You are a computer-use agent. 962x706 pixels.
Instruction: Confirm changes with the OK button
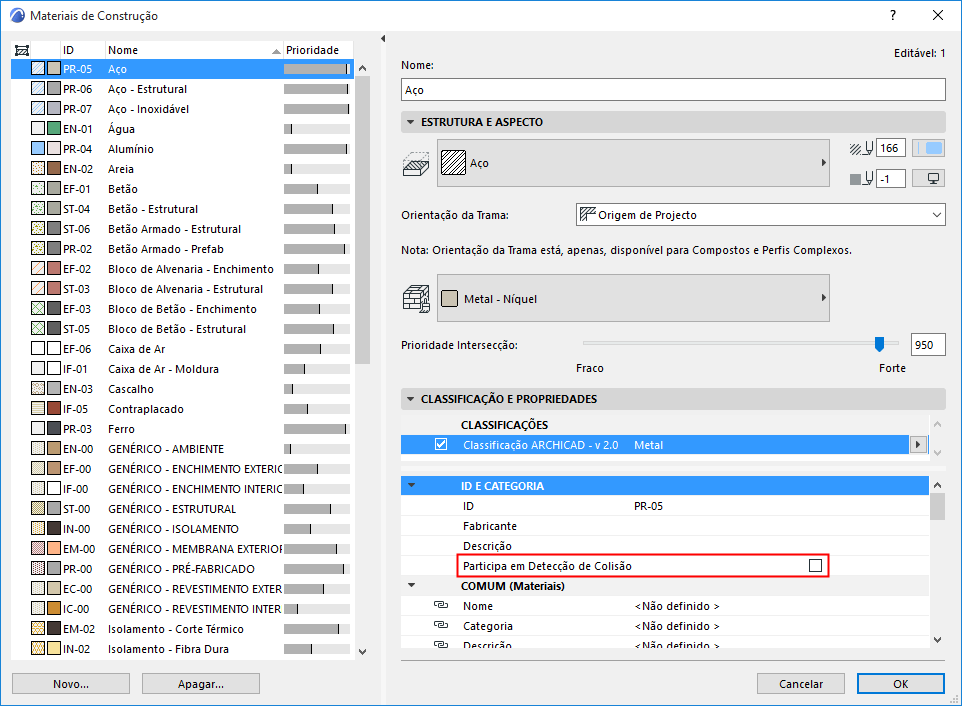pos(899,683)
